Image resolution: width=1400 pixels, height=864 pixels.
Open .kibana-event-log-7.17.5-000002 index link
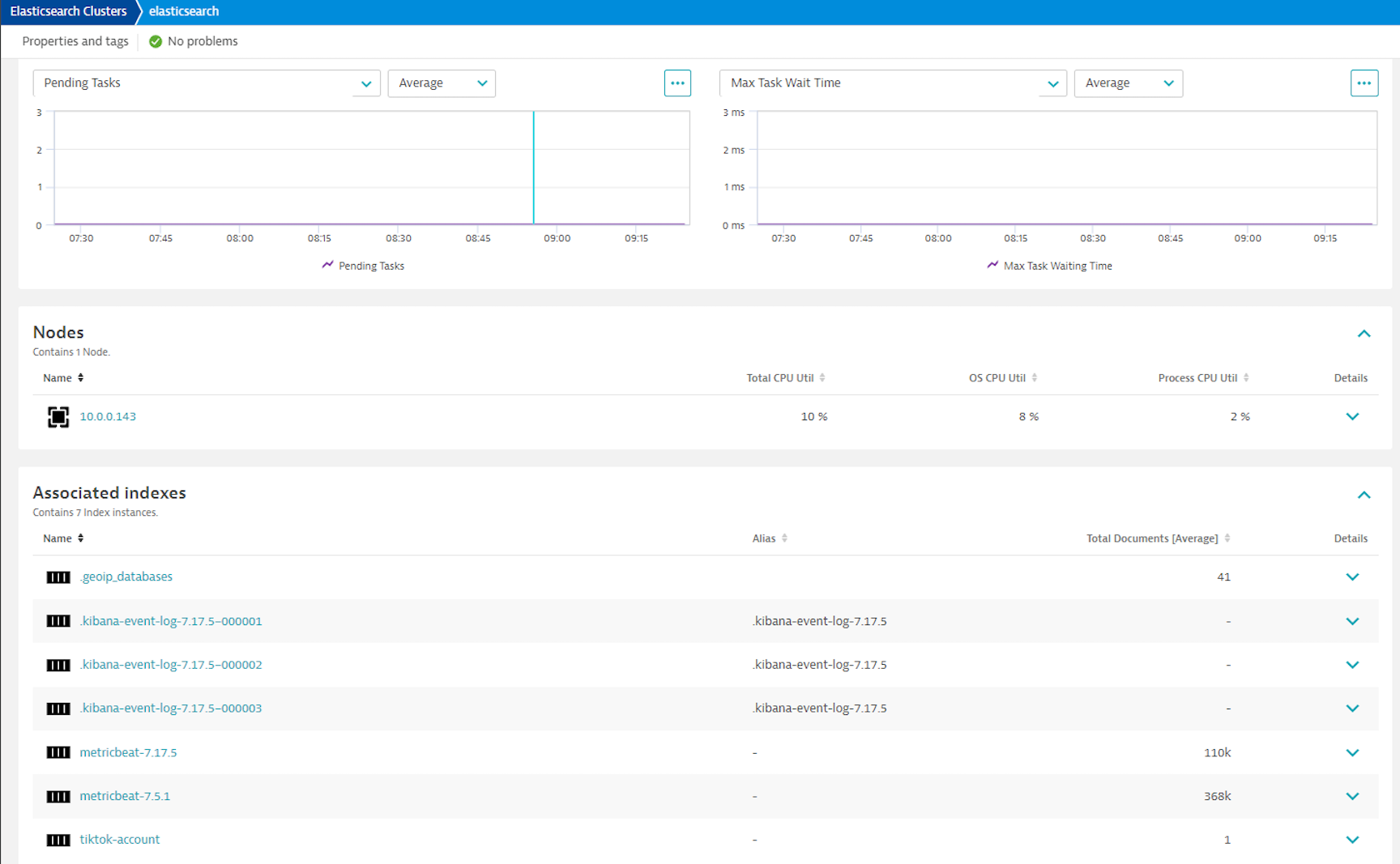(x=171, y=665)
